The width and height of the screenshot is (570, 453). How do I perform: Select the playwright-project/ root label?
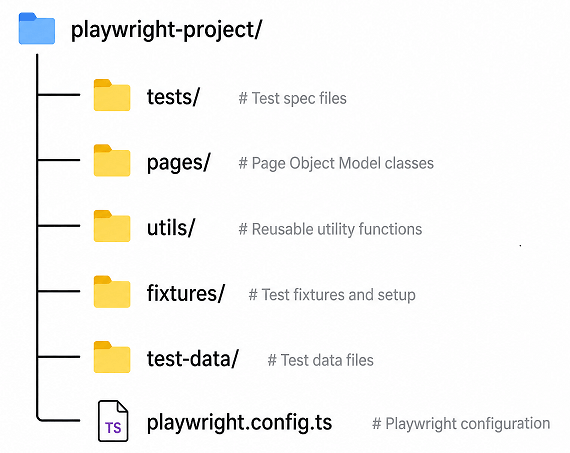[166, 30]
